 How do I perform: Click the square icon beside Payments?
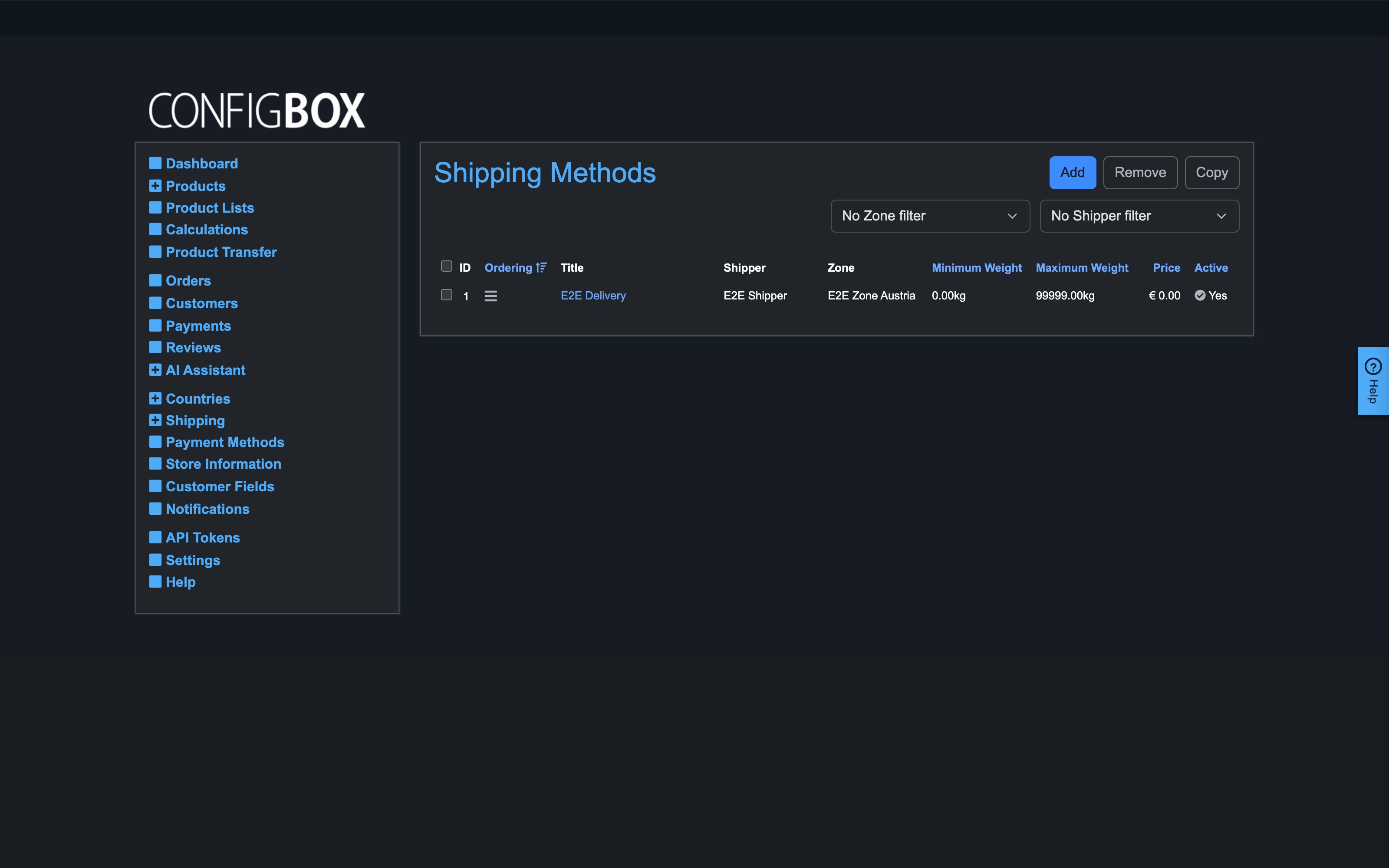coord(155,325)
